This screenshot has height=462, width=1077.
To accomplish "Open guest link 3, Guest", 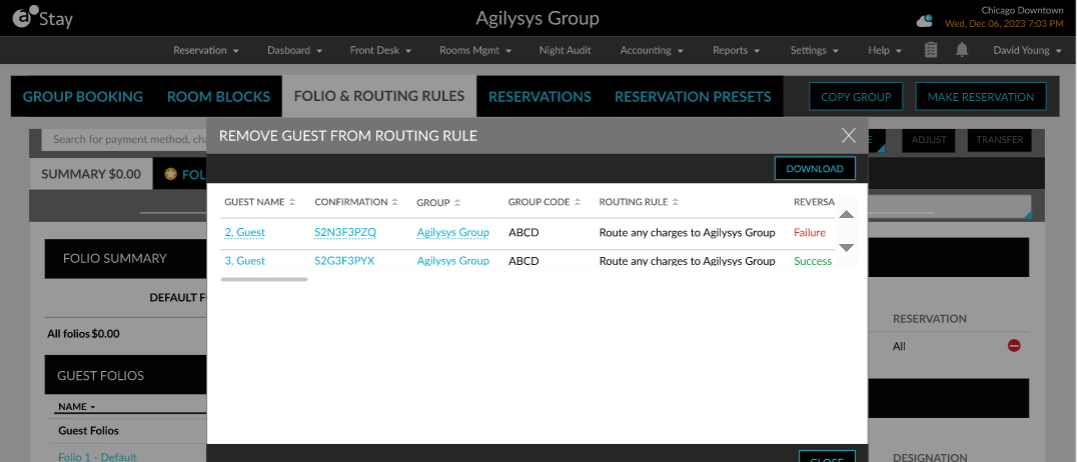I will point(245,261).
